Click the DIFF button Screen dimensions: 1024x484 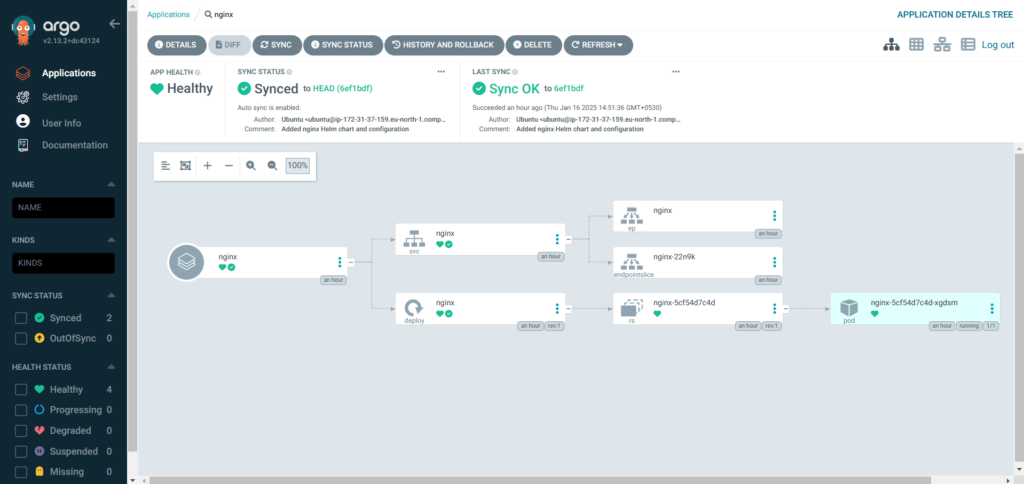coord(229,45)
